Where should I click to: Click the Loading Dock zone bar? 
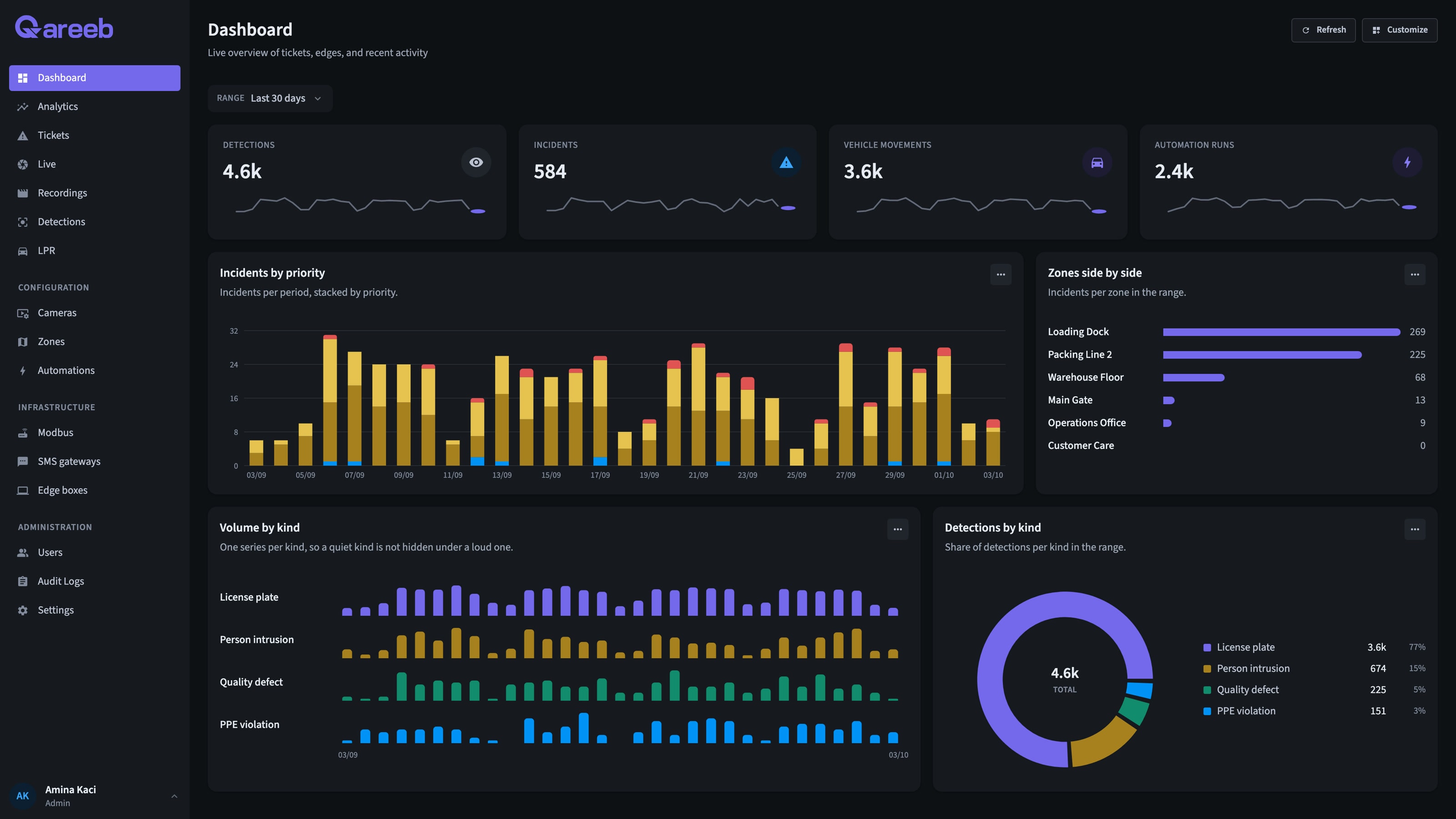[1281, 332]
